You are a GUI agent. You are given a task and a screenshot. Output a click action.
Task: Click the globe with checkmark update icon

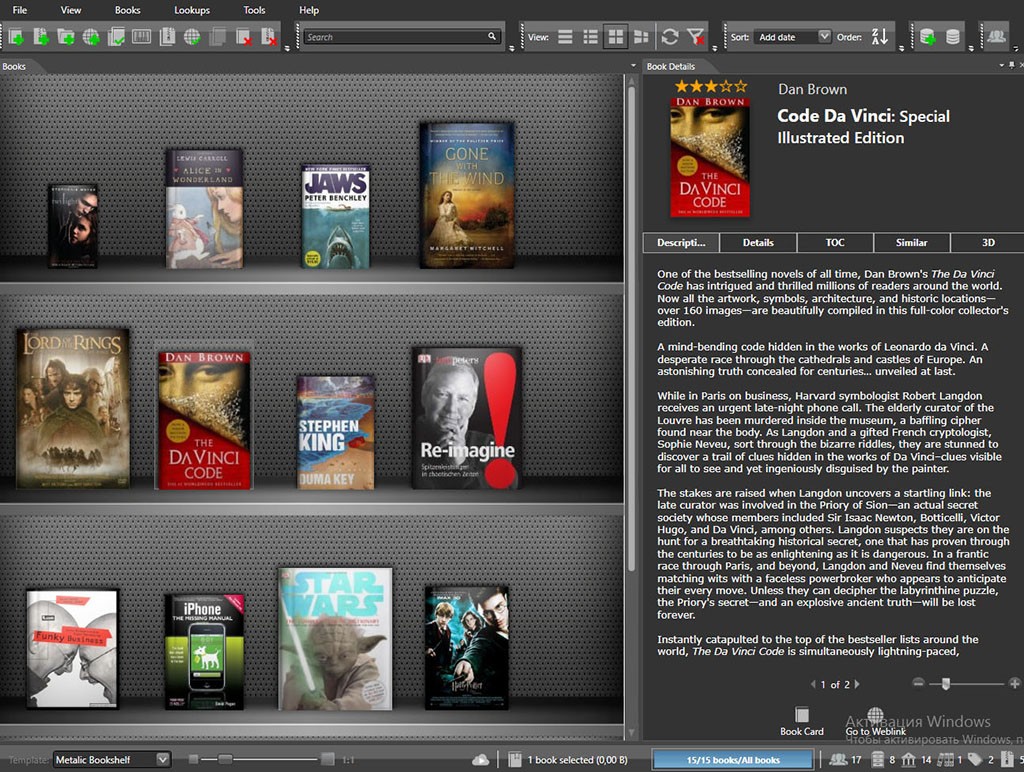point(192,37)
